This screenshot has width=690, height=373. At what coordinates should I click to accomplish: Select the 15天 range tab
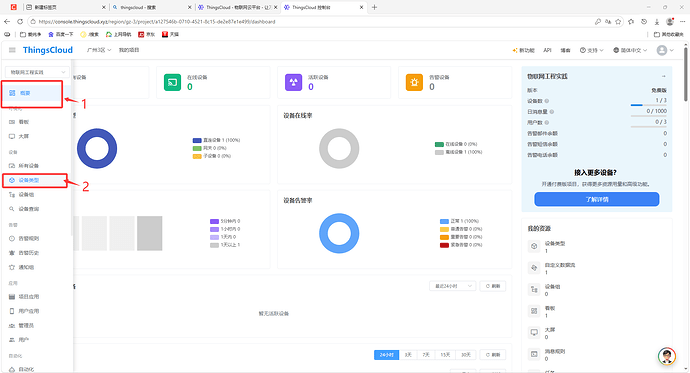445,355
